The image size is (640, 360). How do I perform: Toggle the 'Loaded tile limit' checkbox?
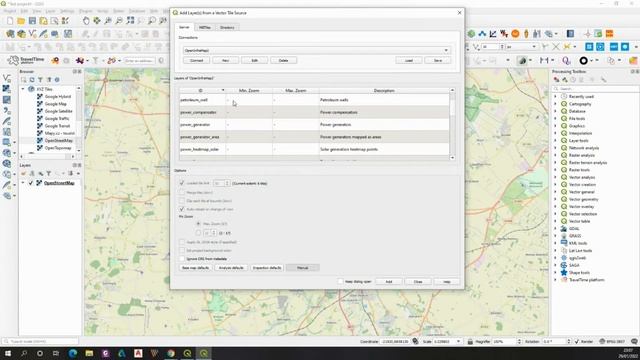click(x=182, y=183)
